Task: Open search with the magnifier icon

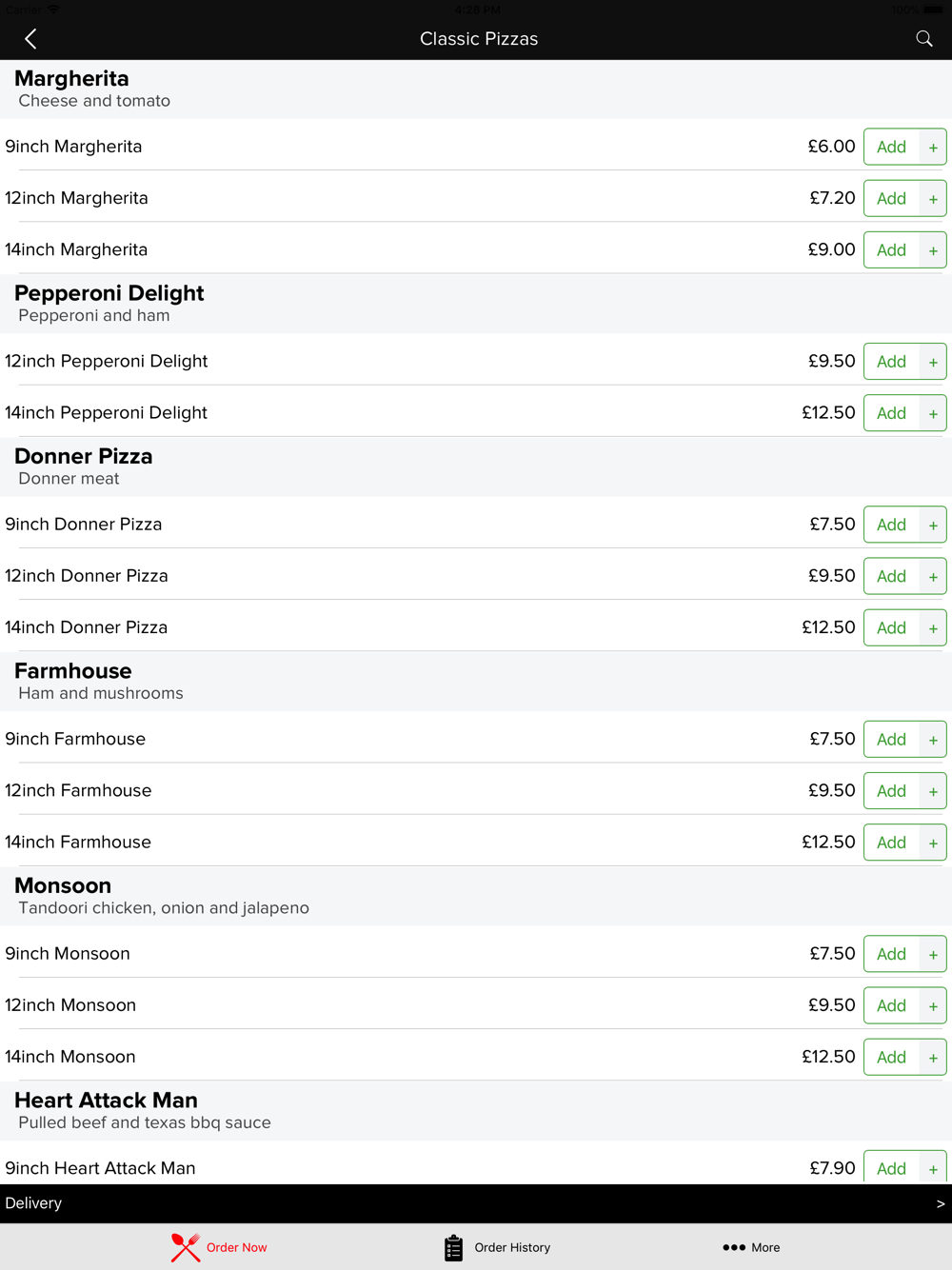Action: coord(923,39)
